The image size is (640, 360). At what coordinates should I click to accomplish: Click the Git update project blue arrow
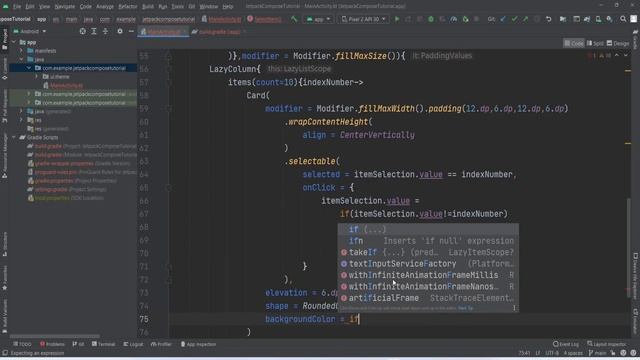point(503,19)
